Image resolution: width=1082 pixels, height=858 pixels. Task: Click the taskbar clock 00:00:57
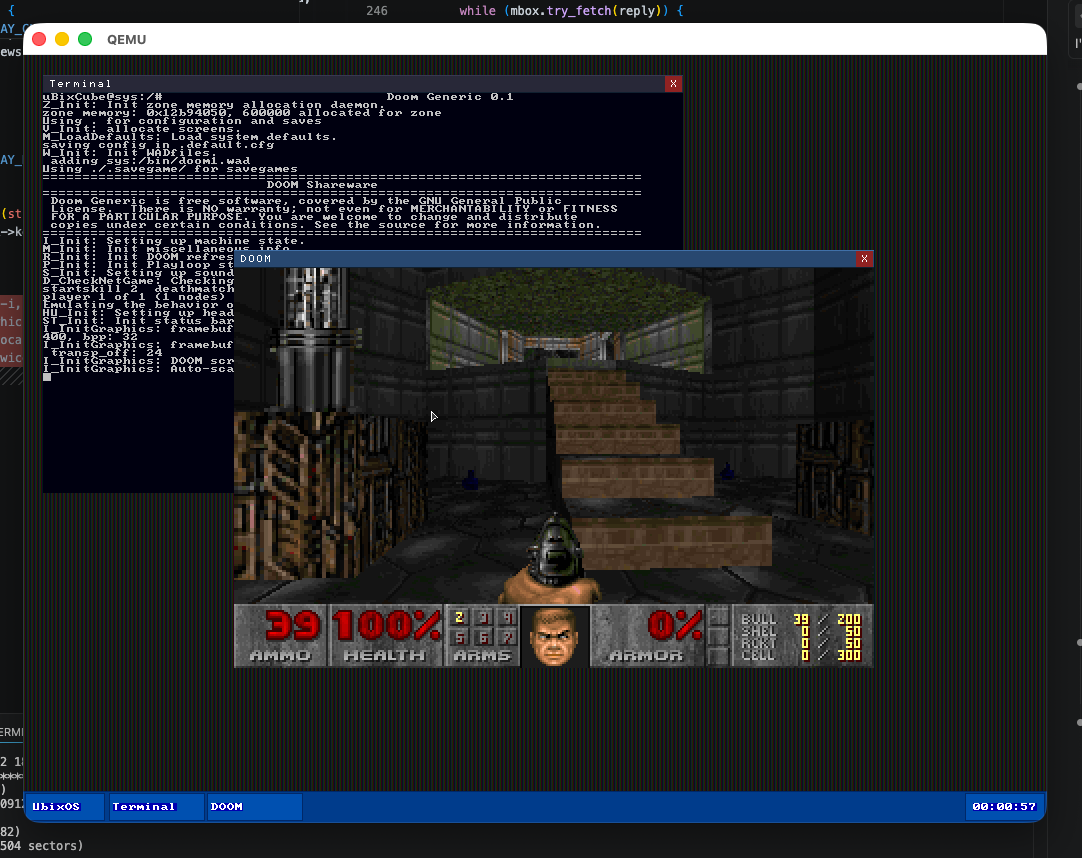point(1004,806)
